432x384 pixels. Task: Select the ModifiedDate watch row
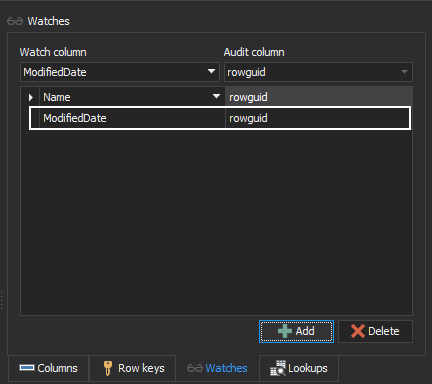pos(220,118)
